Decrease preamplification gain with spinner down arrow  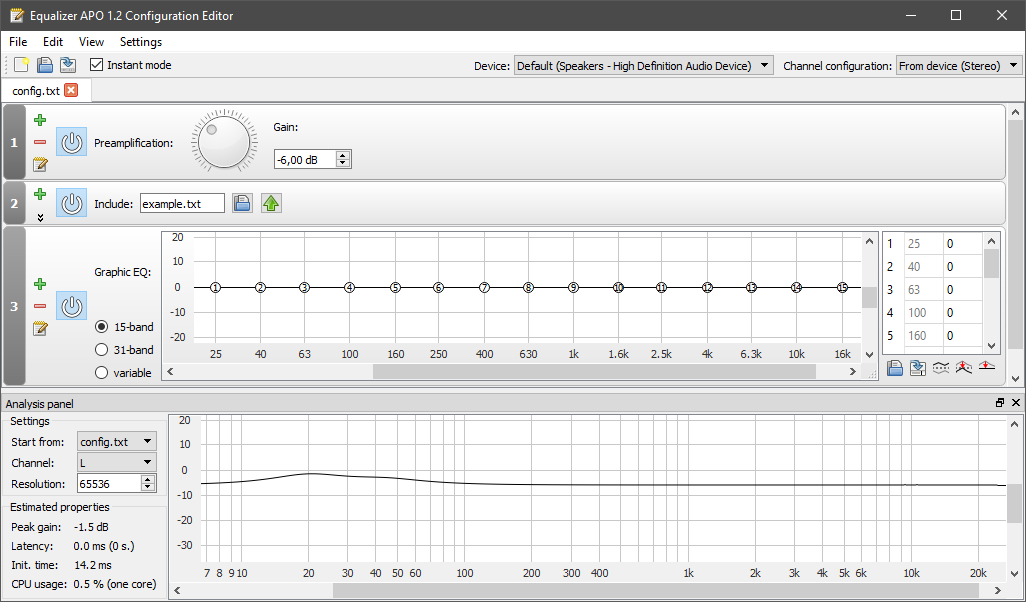click(x=344, y=163)
